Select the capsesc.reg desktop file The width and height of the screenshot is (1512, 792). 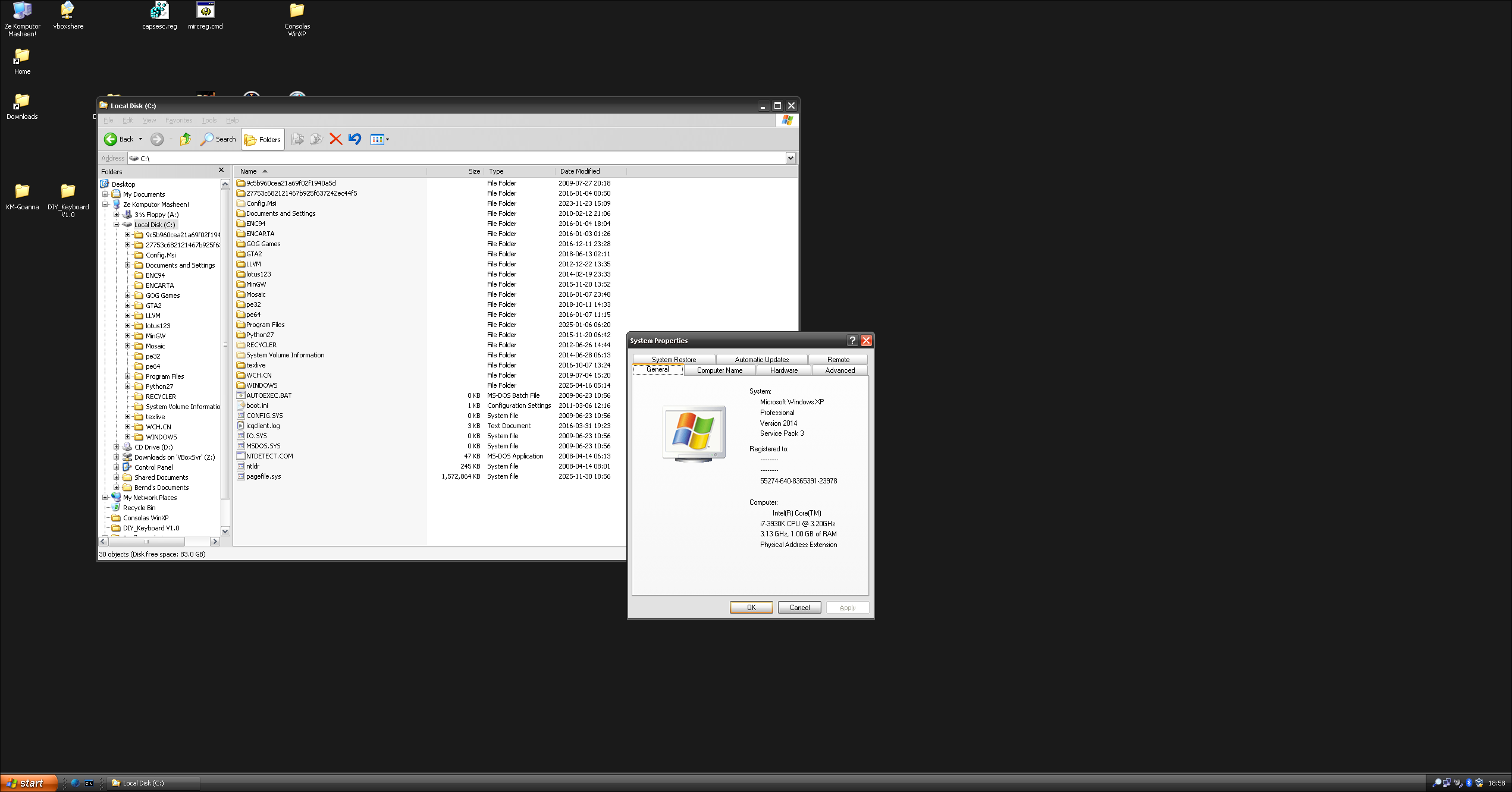coord(159,11)
